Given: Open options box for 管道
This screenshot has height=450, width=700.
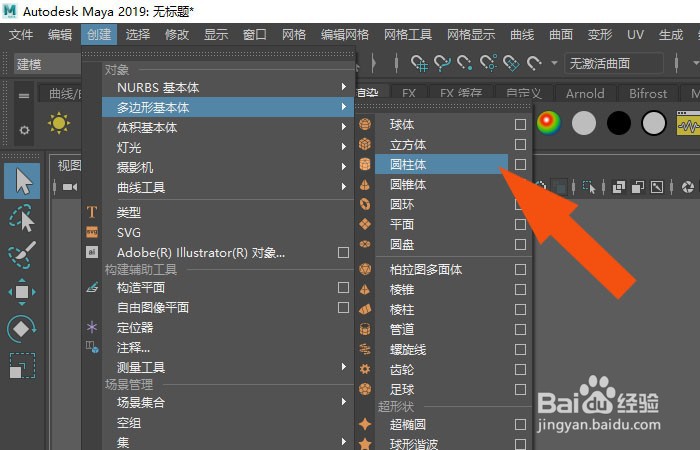Looking at the screenshot, I should (520, 329).
